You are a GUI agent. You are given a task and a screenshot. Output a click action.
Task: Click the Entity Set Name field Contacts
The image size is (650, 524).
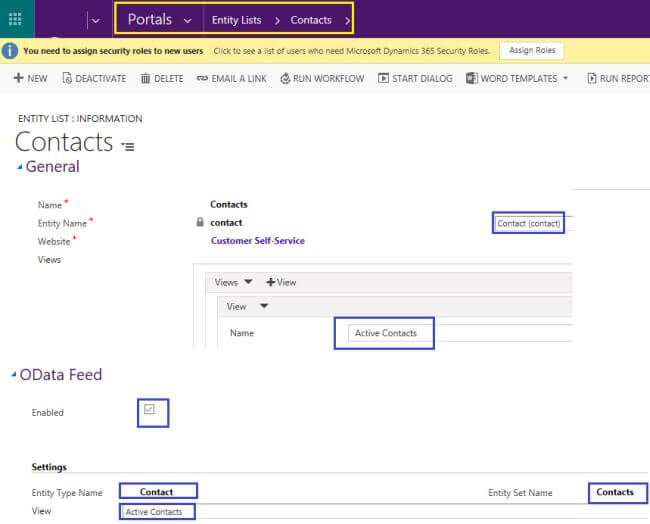coord(617,492)
